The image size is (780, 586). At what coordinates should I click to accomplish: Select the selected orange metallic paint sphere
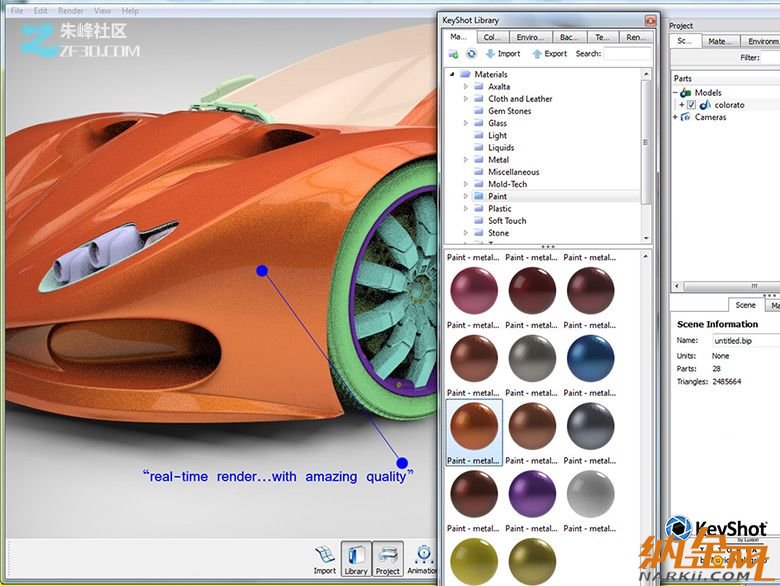(x=474, y=426)
